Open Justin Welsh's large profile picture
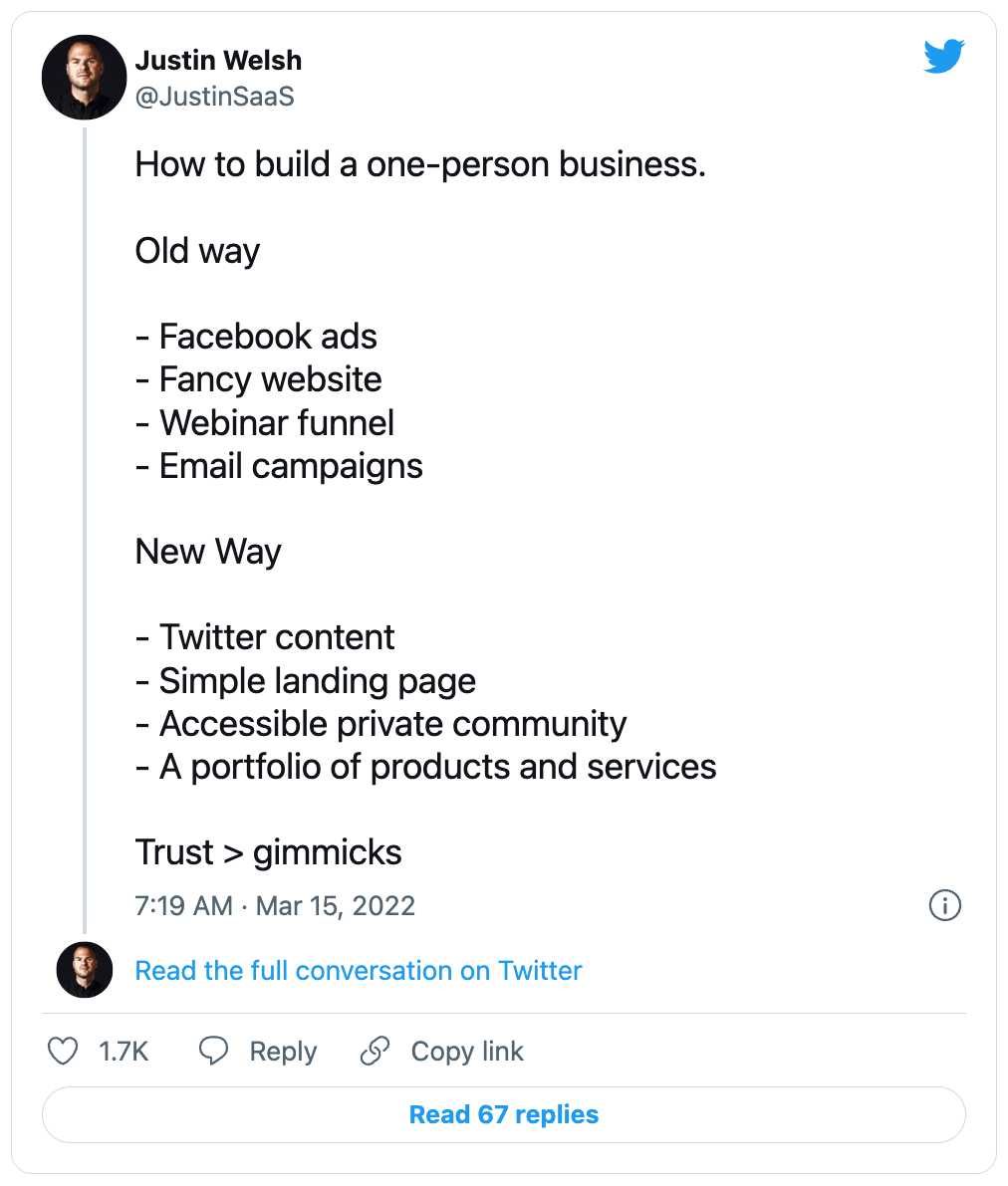The image size is (1008, 1186). pyautogui.click(x=84, y=79)
